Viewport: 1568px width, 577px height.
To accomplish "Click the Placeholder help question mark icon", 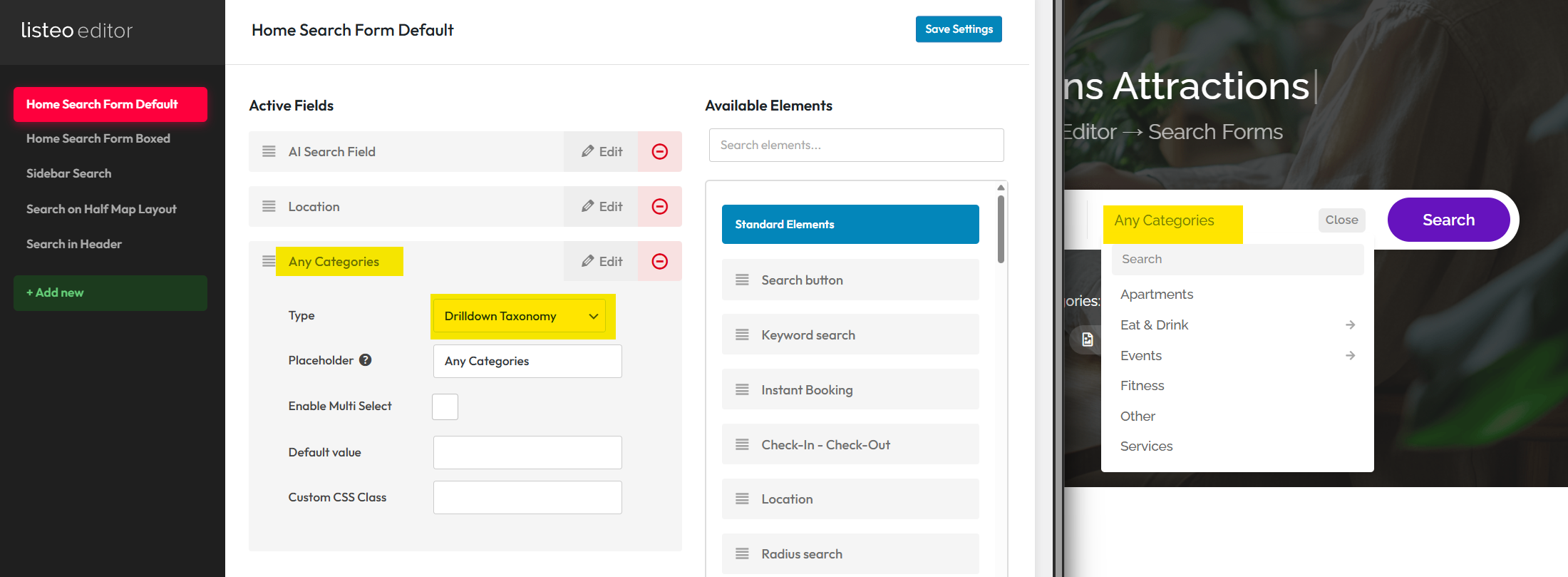I will click(366, 360).
